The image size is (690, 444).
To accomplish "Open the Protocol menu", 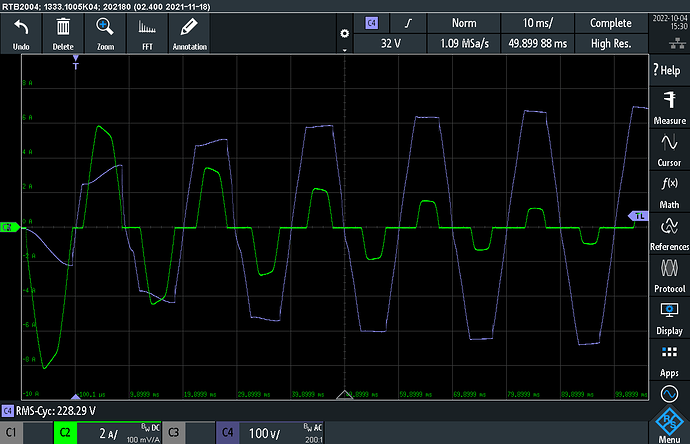I will 669,276.
